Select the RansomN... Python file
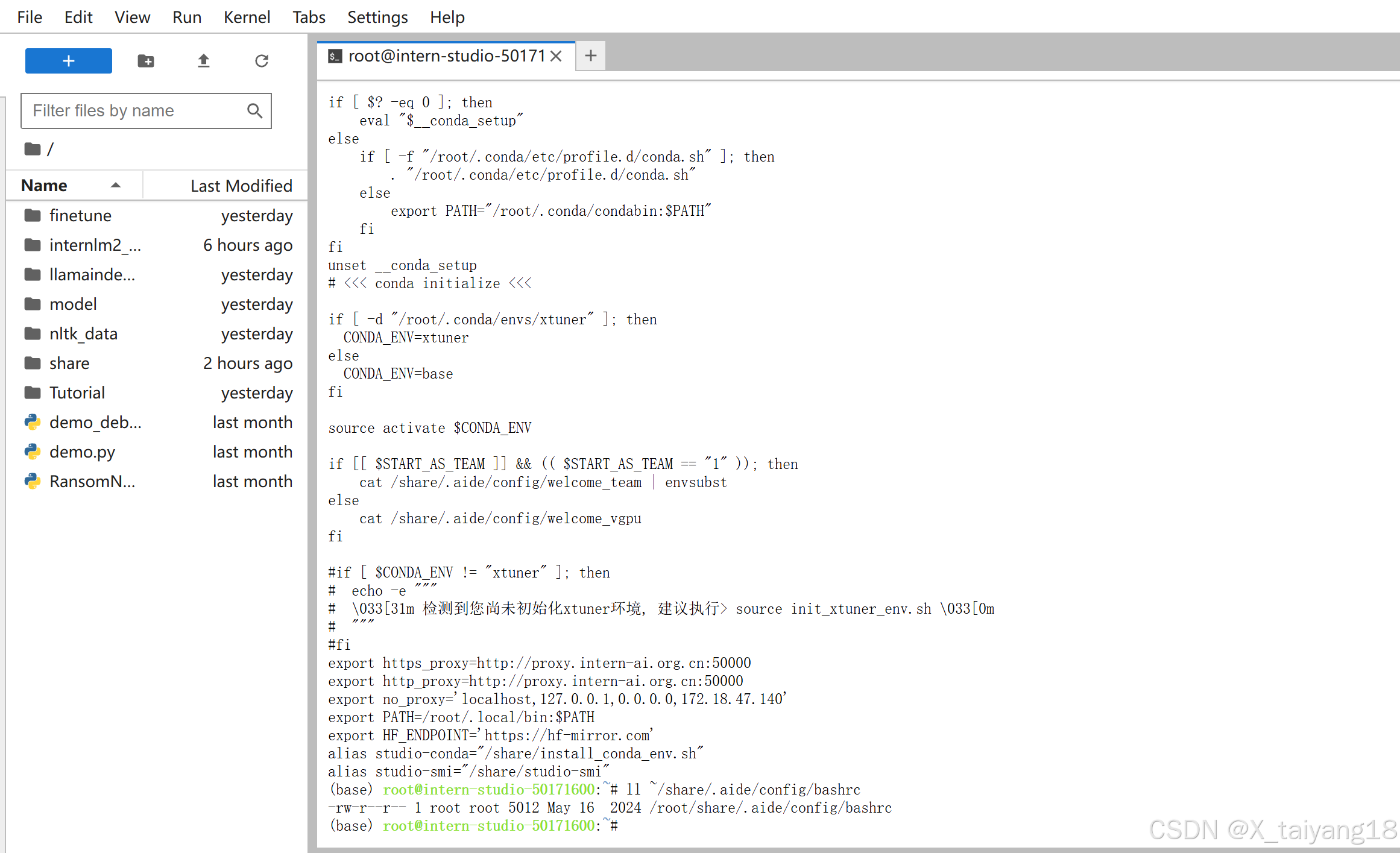This screenshot has height=853, width=1400. pos(92,481)
